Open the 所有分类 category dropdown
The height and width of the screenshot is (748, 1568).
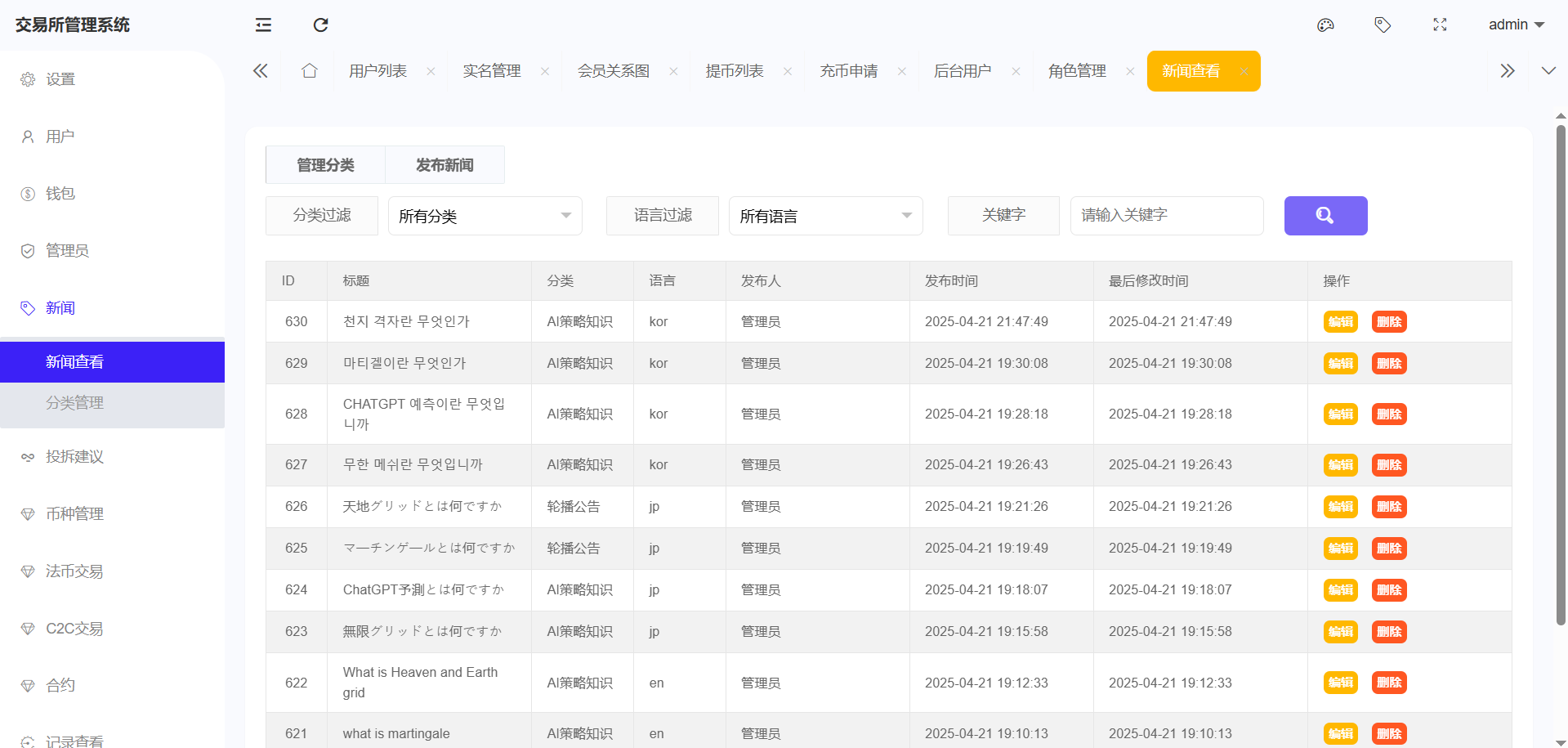pyautogui.click(x=485, y=216)
